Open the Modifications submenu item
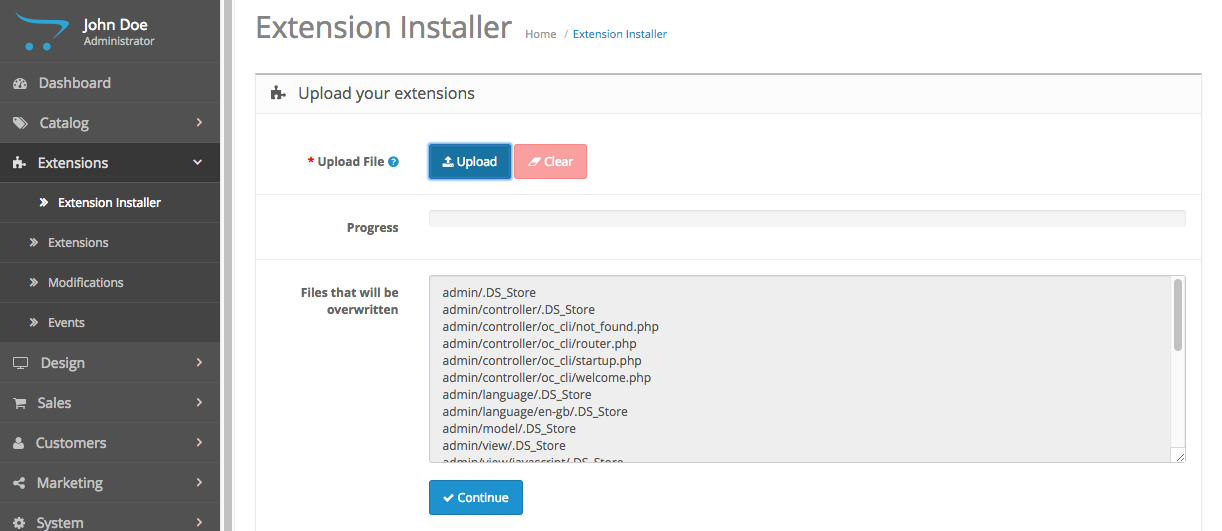 click(x=85, y=283)
